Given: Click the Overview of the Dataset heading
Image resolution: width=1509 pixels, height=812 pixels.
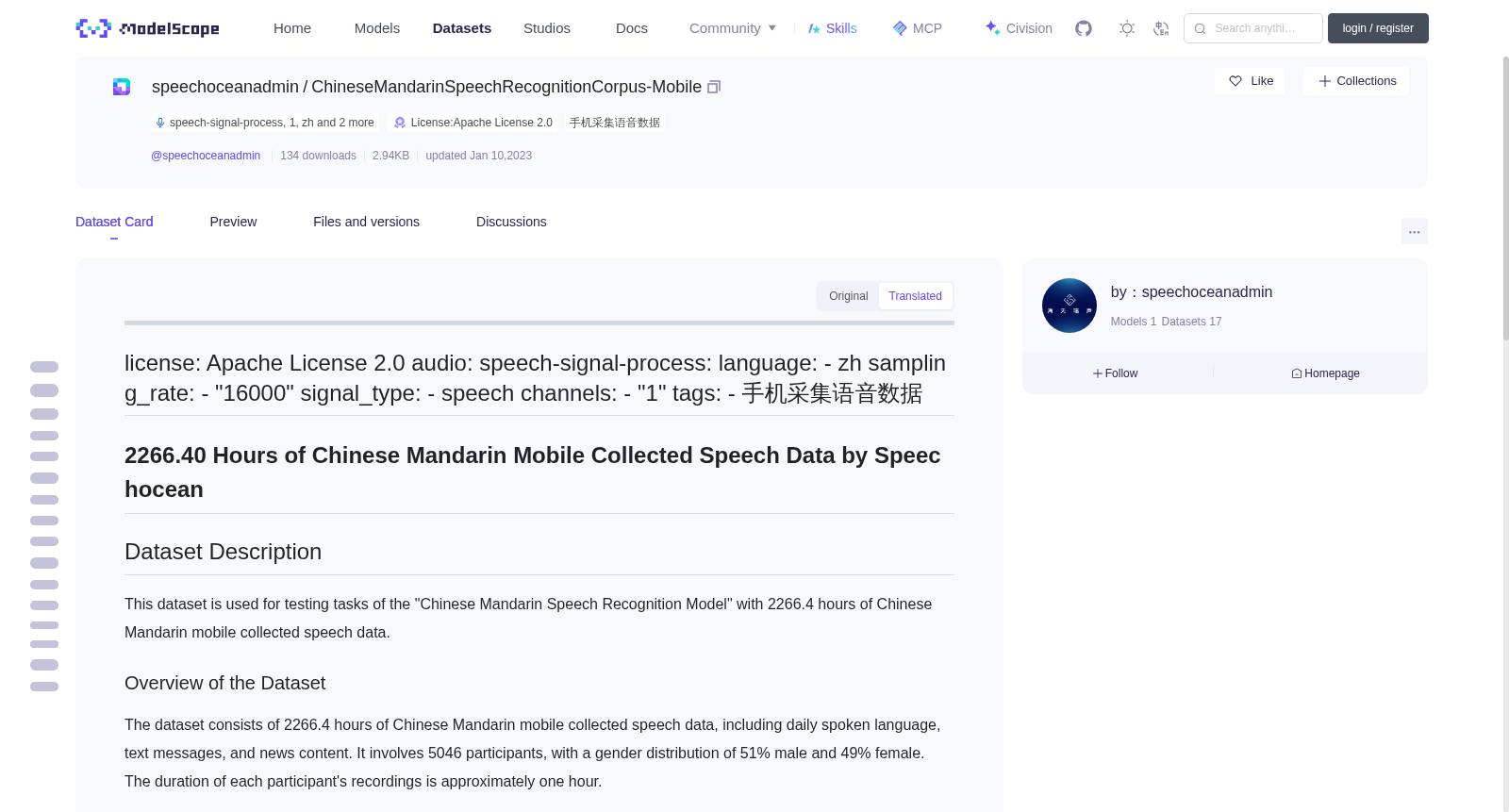Looking at the screenshot, I should pos(225,683).
